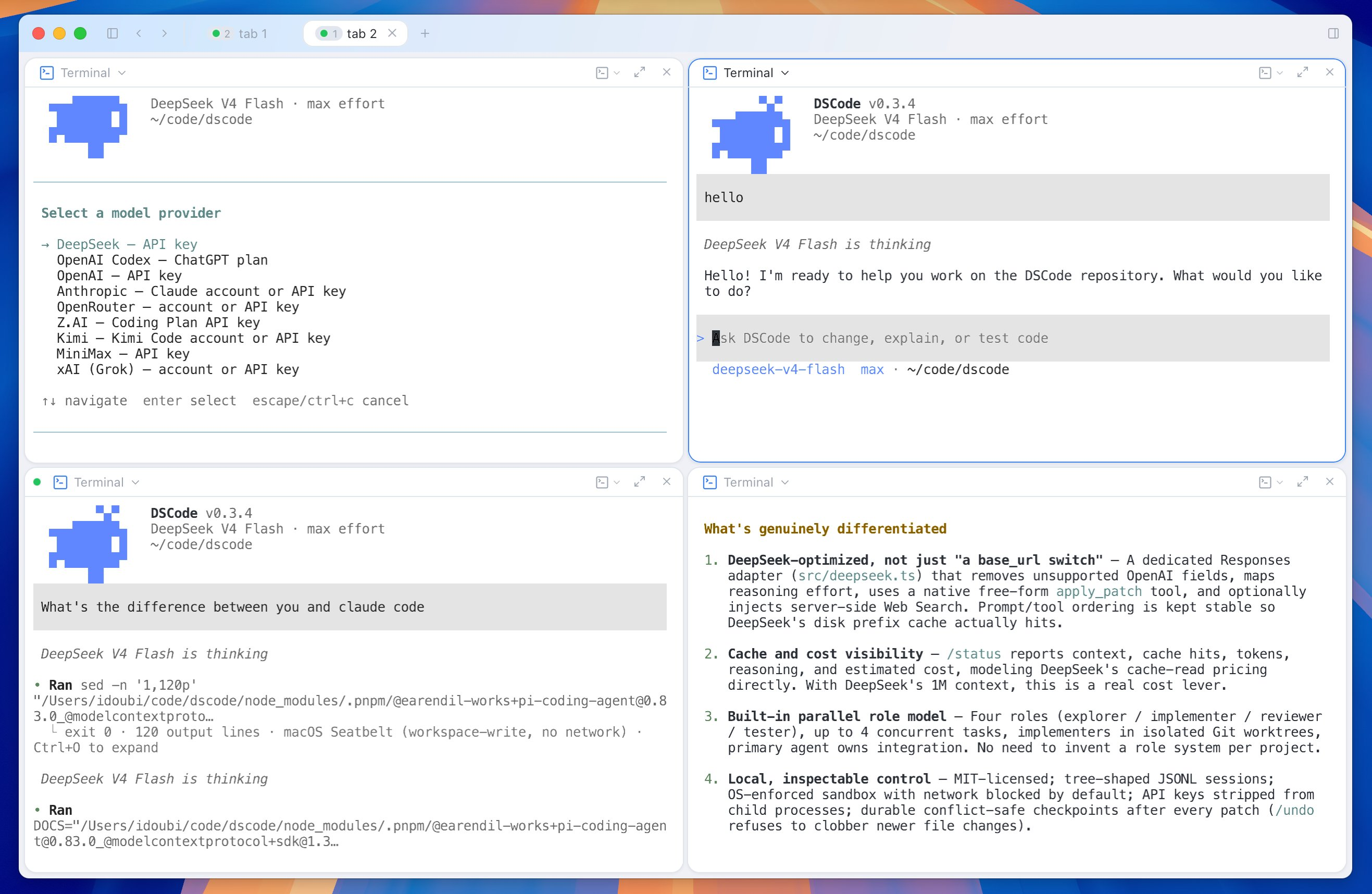Click deepseek-v4-flash model label
The height and width of the screenshot is (894, 1372).
[x=778, y=369]
